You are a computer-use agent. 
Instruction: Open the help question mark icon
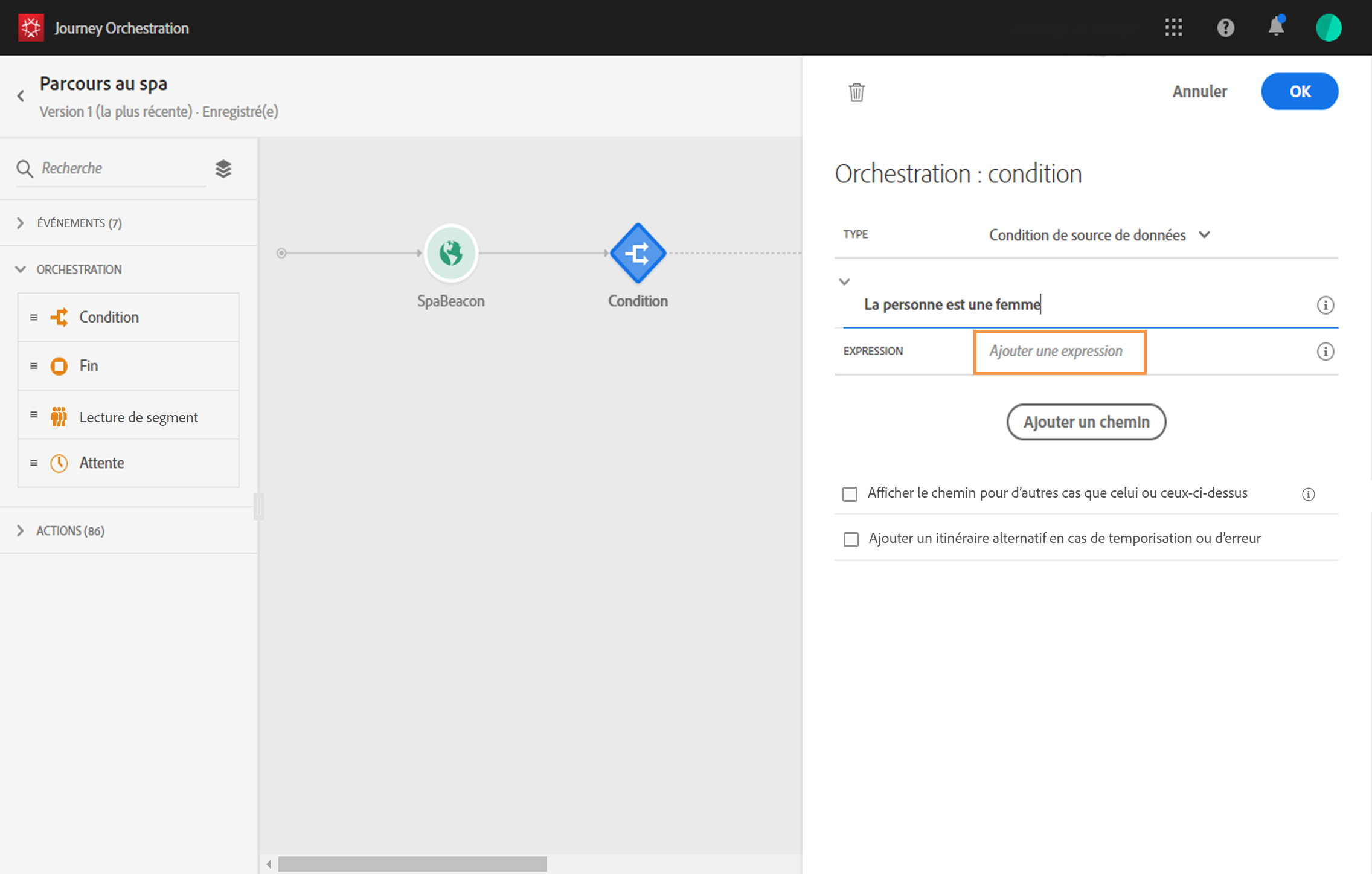(1225, 28)
